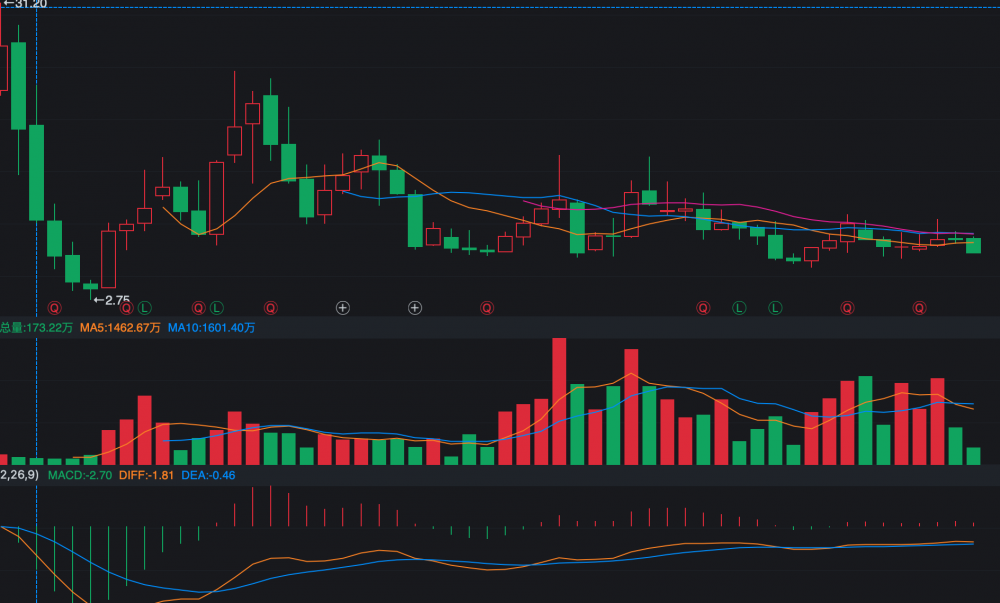Click the DIFF:-1.81 indicator label
1000x603 pixels.
[x=146, y=475]
